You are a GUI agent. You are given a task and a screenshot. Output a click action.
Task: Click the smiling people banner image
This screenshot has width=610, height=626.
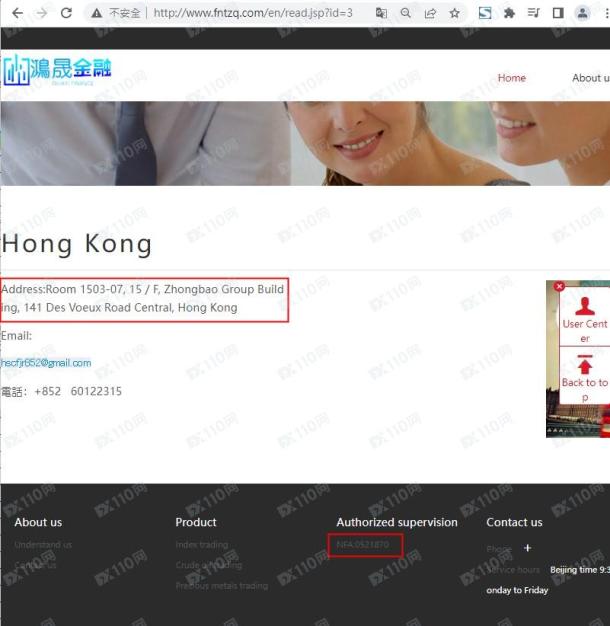click(305, 143)
